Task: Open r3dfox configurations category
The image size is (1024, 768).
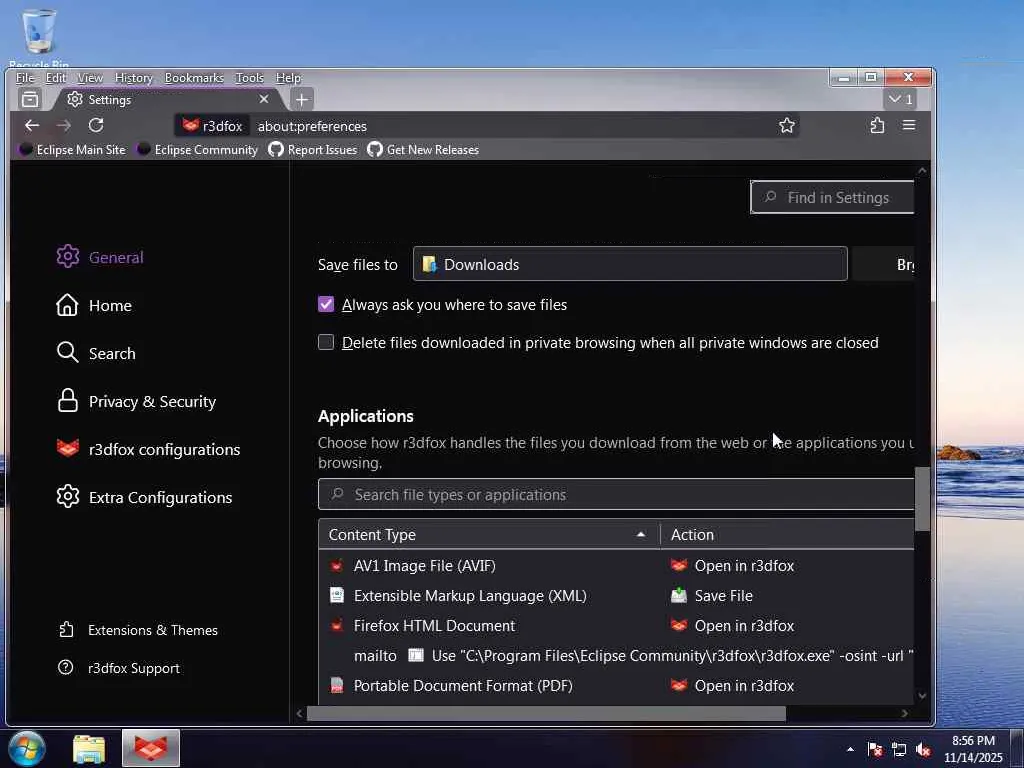Action: click(x=148, y=449)
